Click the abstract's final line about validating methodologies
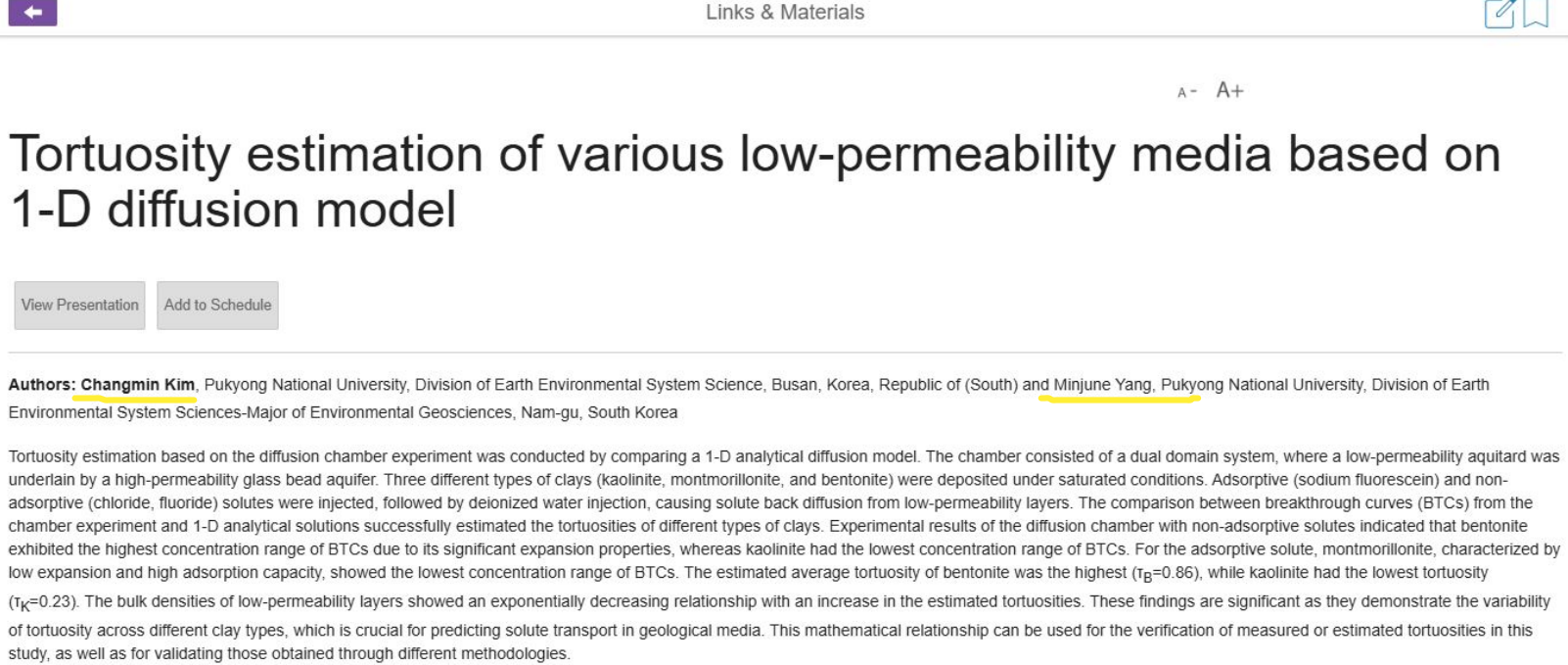Screen dimensions: 1568x665 pos(289,653)
